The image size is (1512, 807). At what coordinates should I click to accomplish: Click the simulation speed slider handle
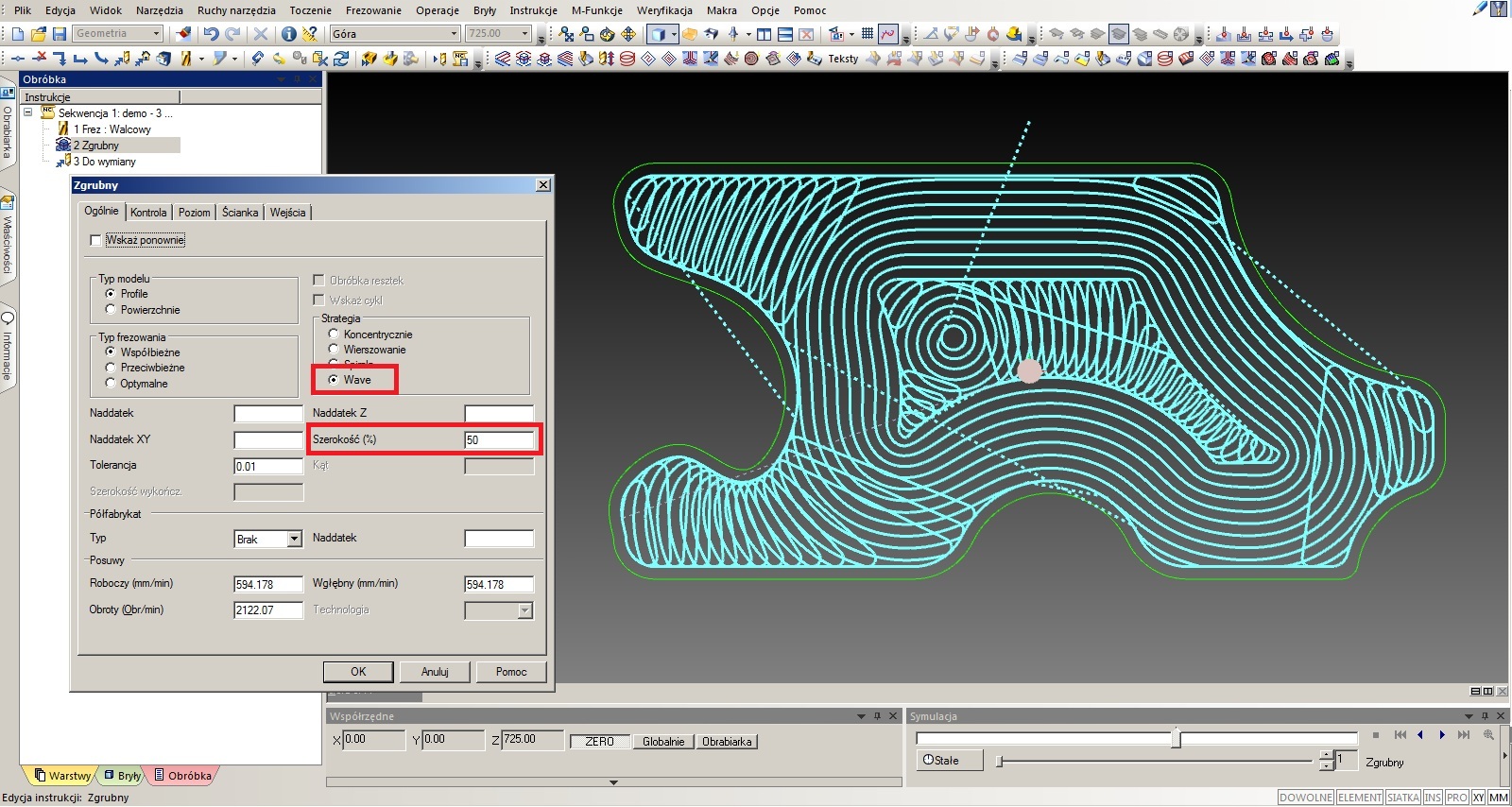pos(999,761)
